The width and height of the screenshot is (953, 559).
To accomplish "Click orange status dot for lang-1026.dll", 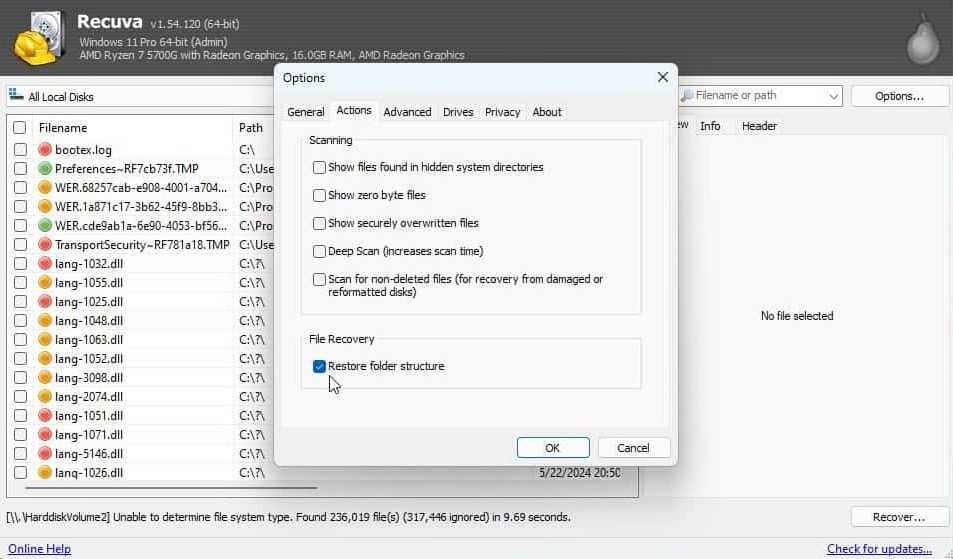I will [44, 472].
